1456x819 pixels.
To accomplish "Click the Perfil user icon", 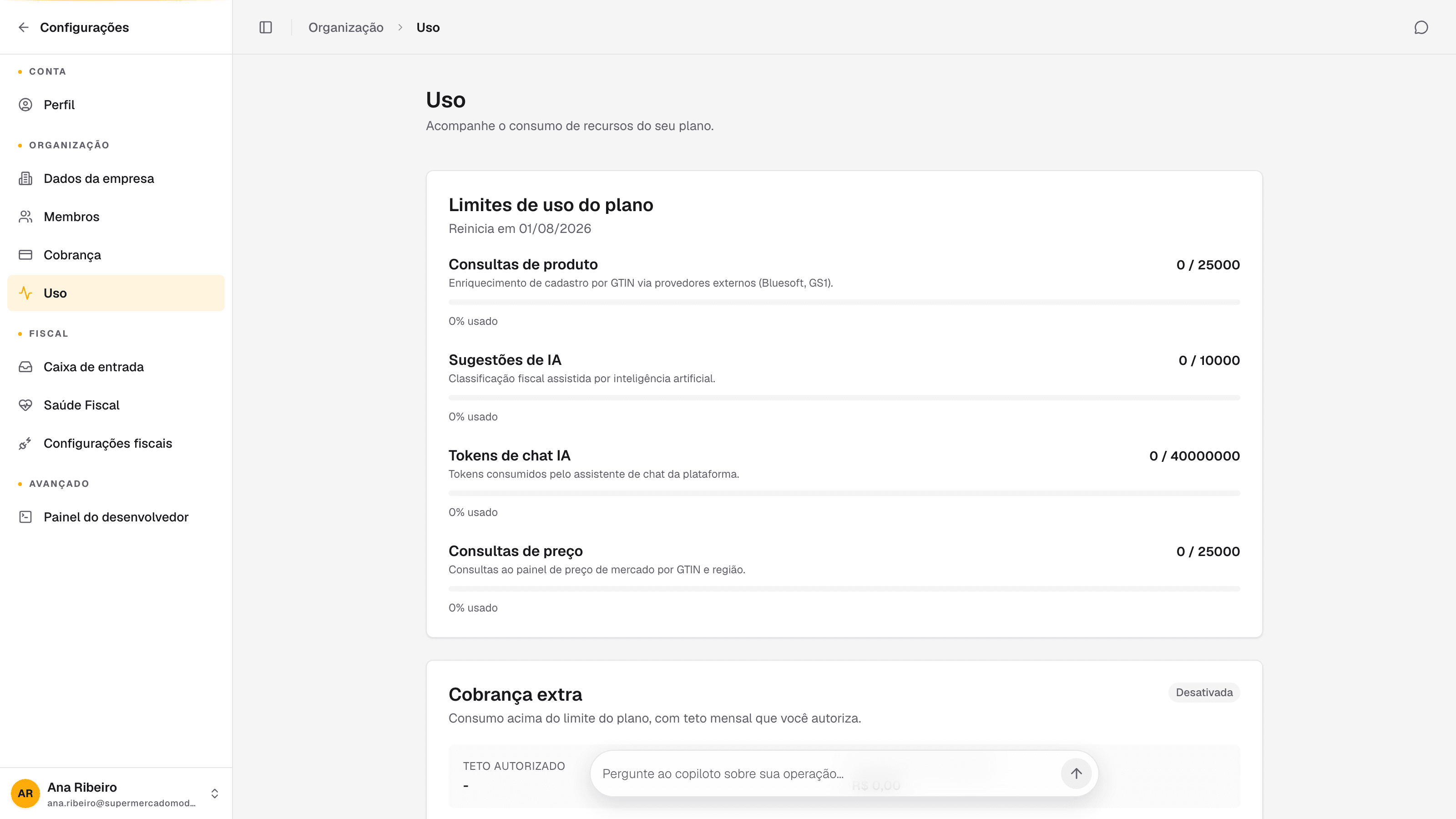I will tap(25, 105).
